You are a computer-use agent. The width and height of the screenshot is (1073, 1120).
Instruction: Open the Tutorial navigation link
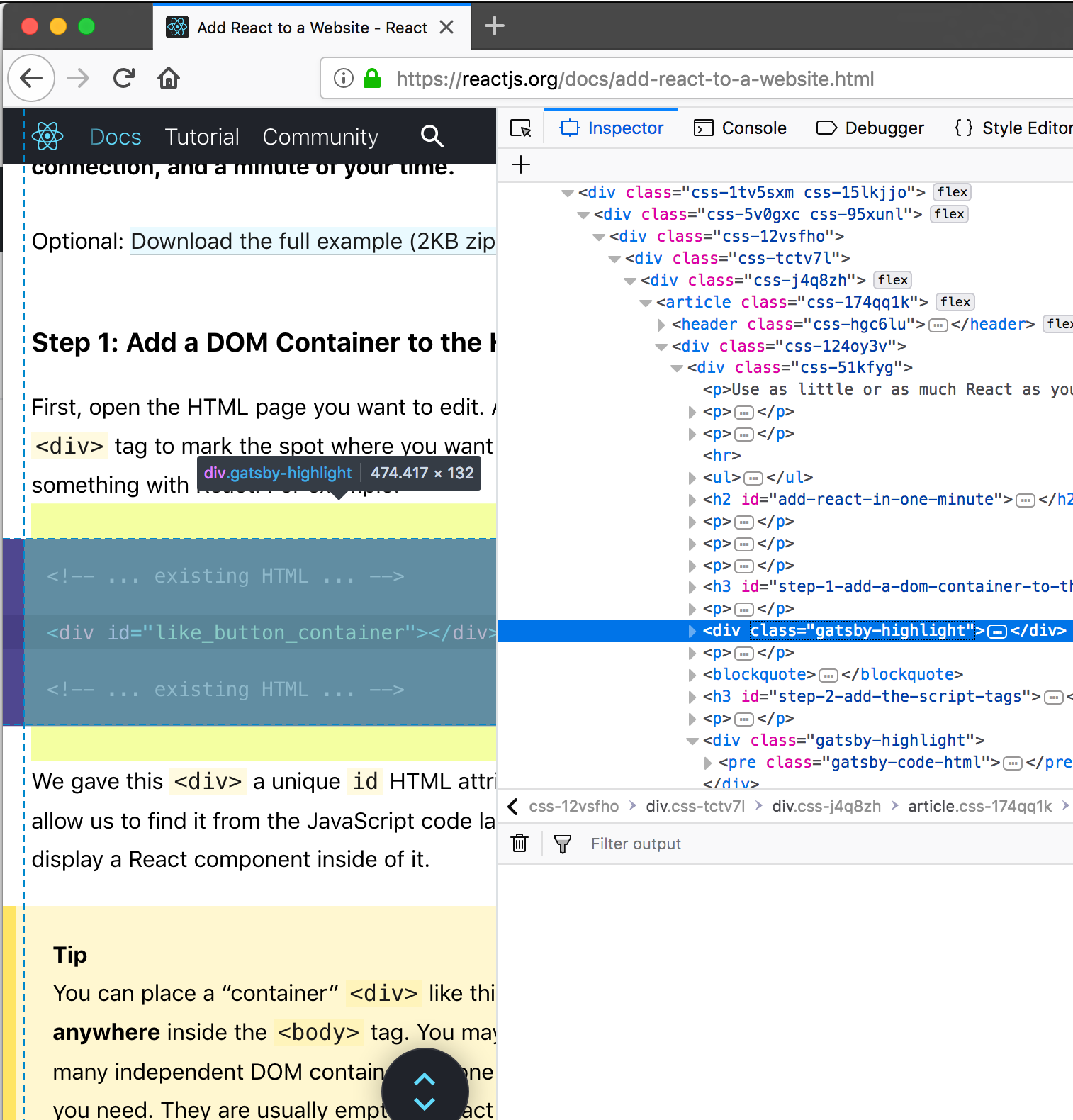click(202, 137)
